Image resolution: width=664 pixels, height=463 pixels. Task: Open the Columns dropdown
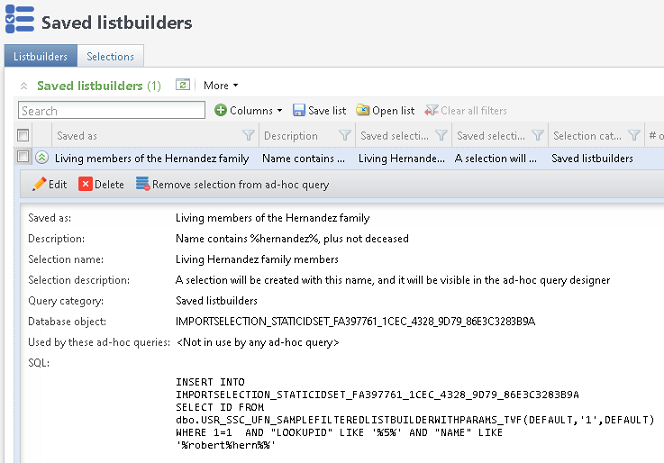[x=249, y=111]
